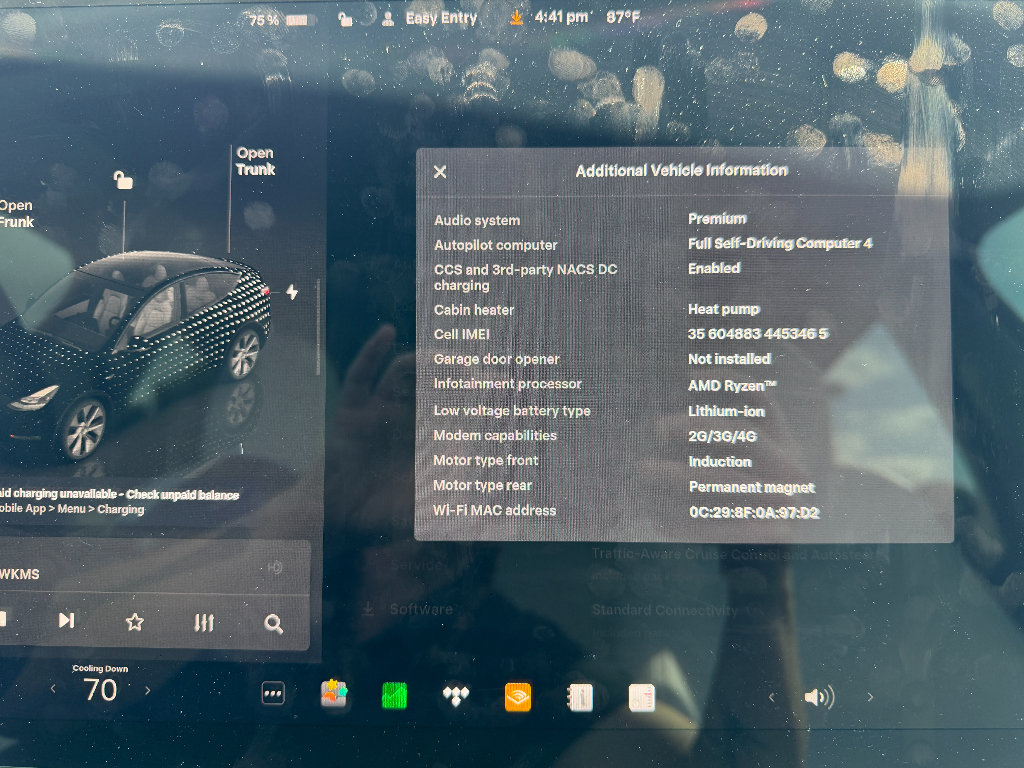This screenshot has width=1024, height=768.
Task: Tap the software download arrow icon
Action: [x=516, y=18]
